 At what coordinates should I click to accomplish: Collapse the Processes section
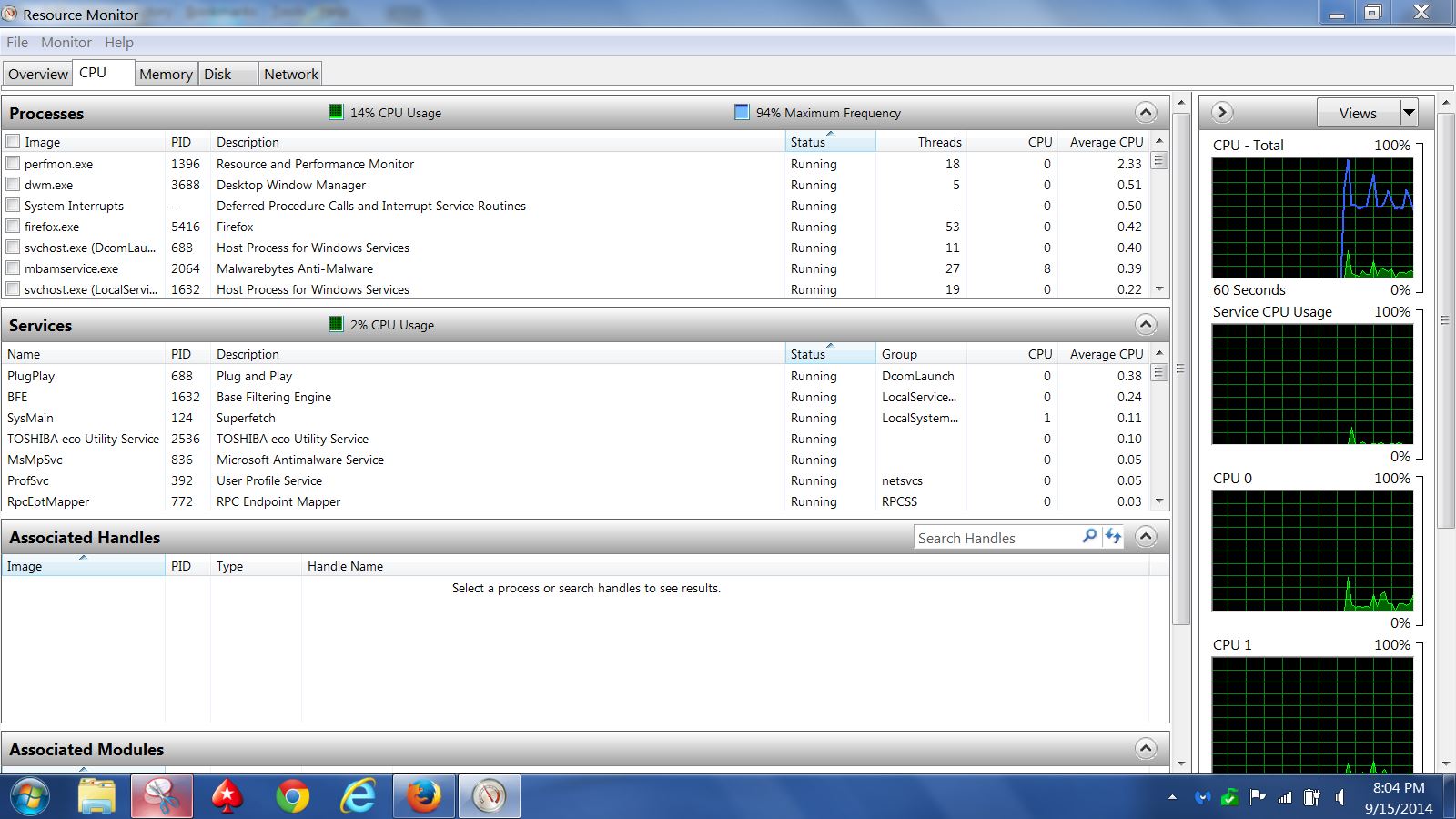point(1146,112)
